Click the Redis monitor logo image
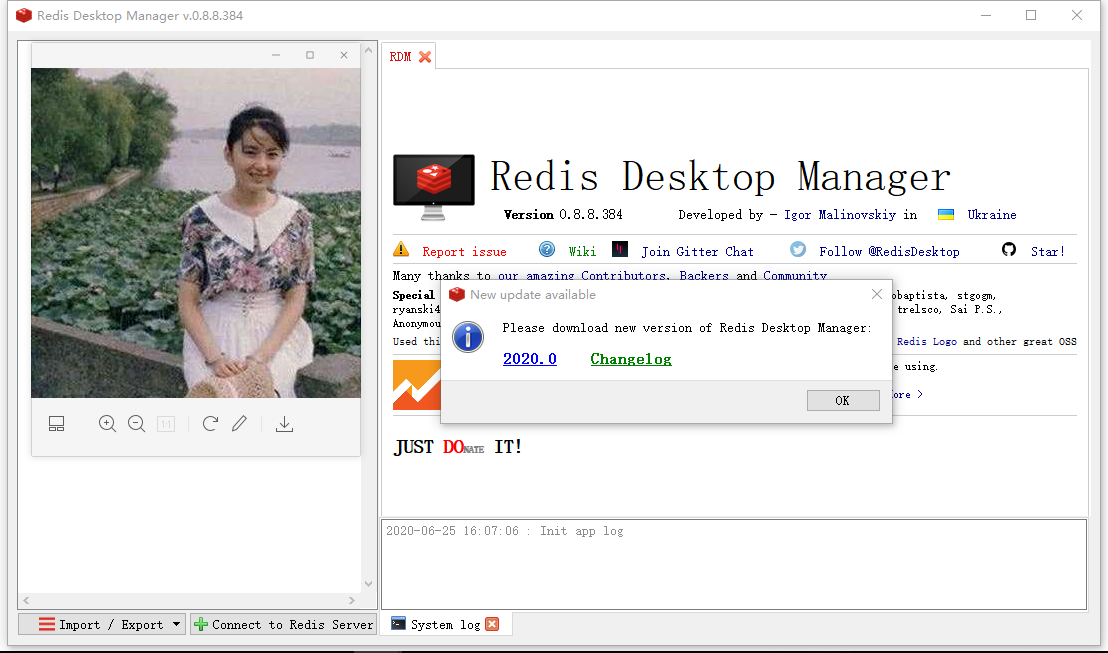The image size is (1108, 653). click(434, 187)
